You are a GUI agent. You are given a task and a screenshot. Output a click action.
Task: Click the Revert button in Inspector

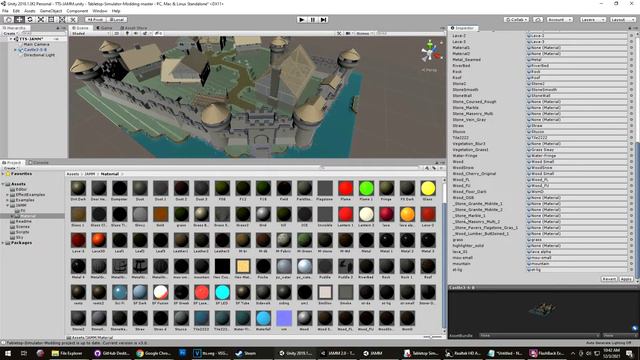point(609,279)
